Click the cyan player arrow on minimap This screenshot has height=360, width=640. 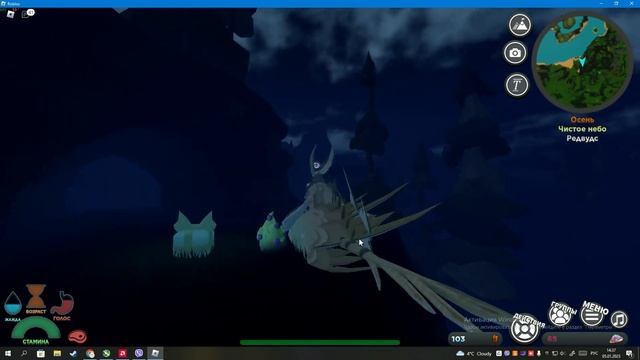point(582,62)
